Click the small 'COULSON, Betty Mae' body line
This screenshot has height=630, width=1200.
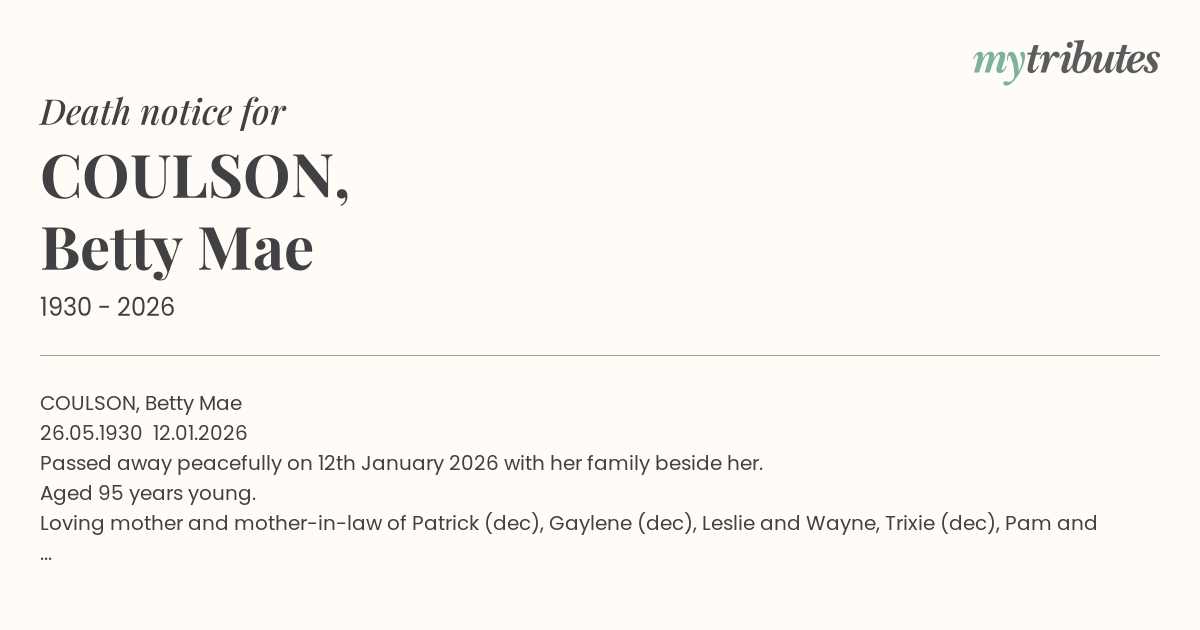click(141, 403)
